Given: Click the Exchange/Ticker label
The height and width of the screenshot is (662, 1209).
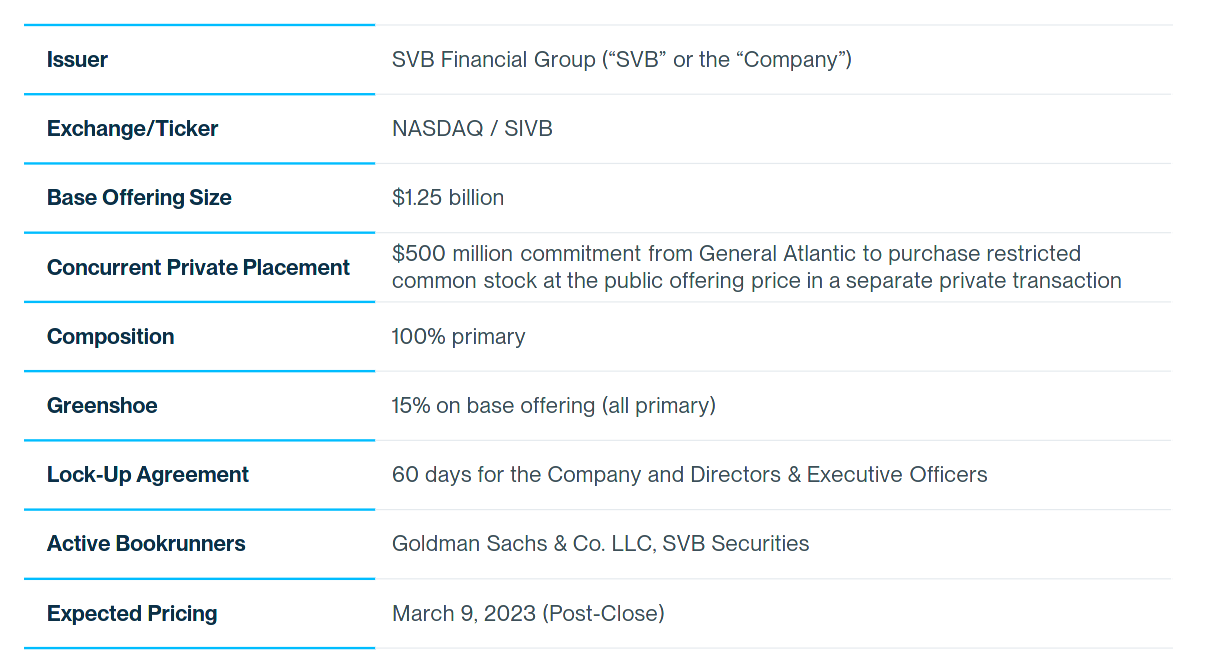Looking at the screenshot, I should click(x=132, y=129).
